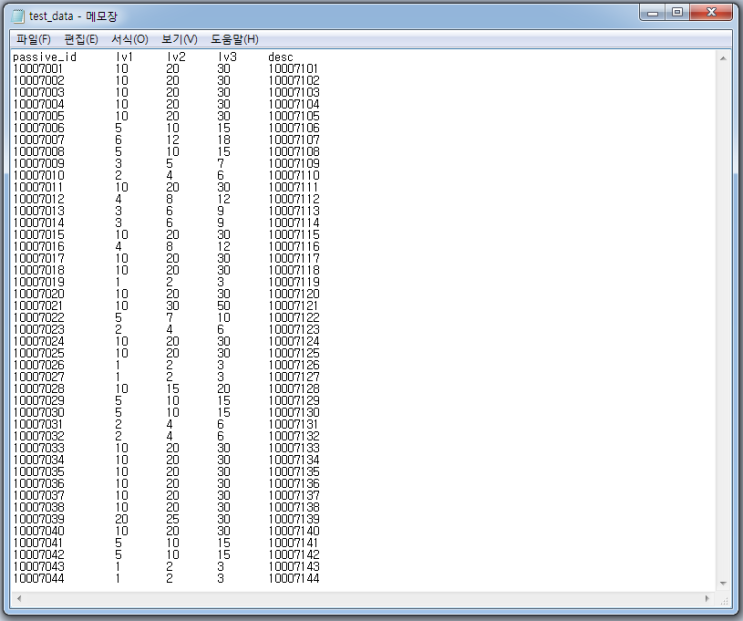Click the value 10007006
The height and width of the screenshot is (621, 743).
(38, 128)
